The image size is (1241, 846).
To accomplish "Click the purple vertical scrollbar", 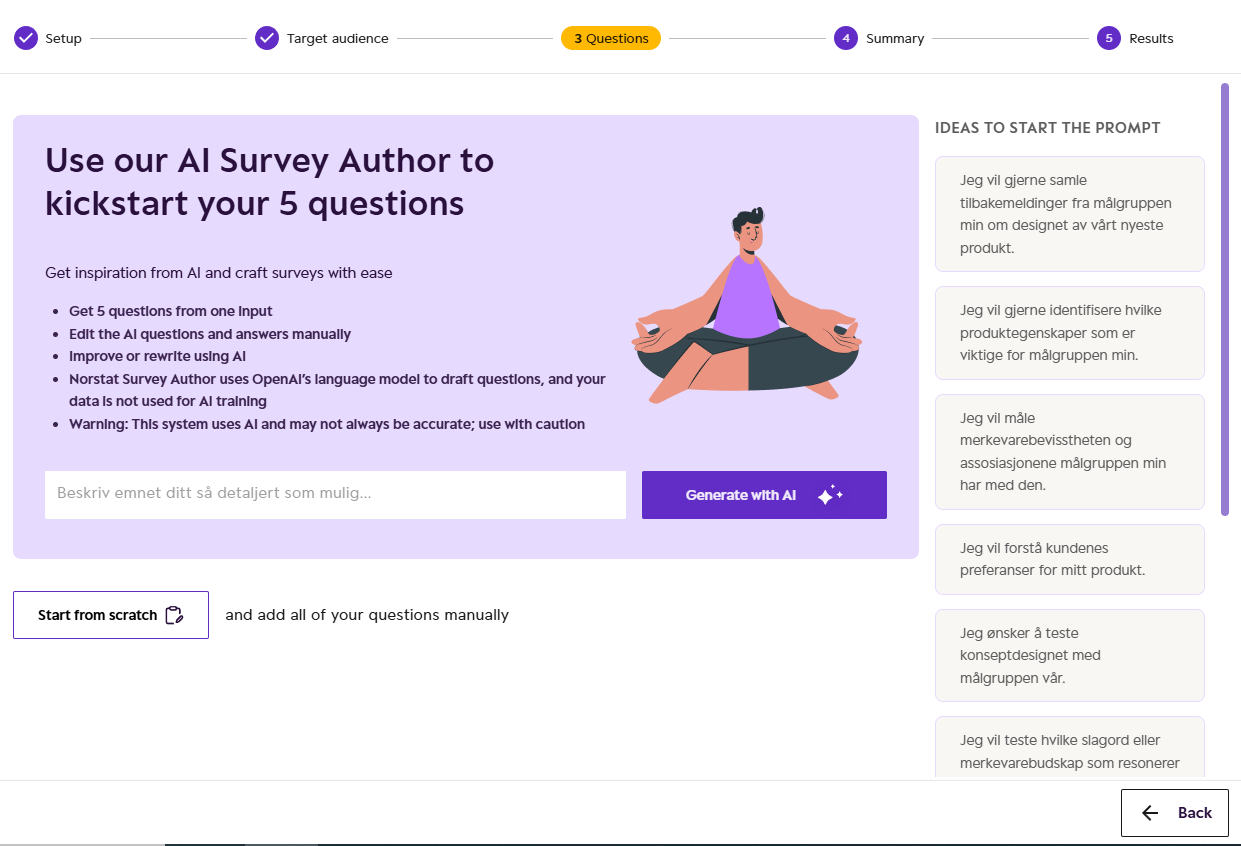I will (1224, 299).
